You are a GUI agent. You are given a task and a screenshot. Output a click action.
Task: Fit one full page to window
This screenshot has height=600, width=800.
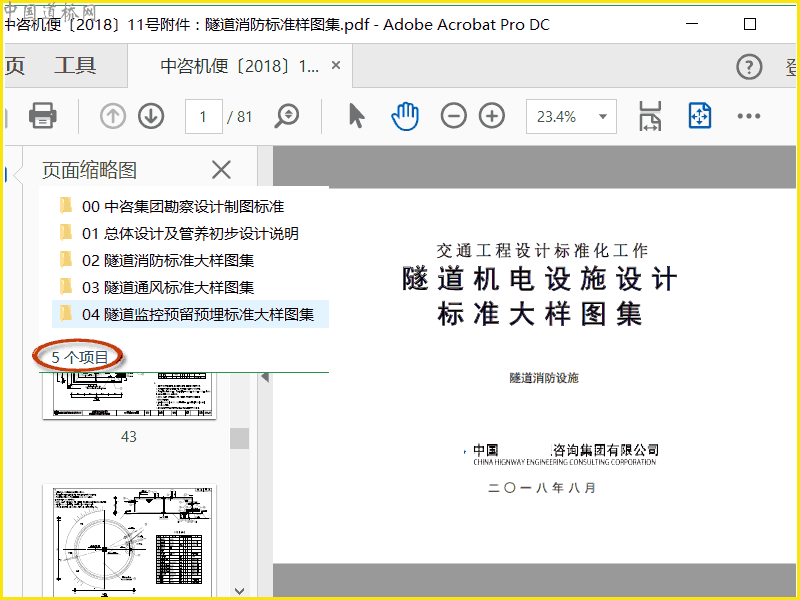[x=699, y=116]
